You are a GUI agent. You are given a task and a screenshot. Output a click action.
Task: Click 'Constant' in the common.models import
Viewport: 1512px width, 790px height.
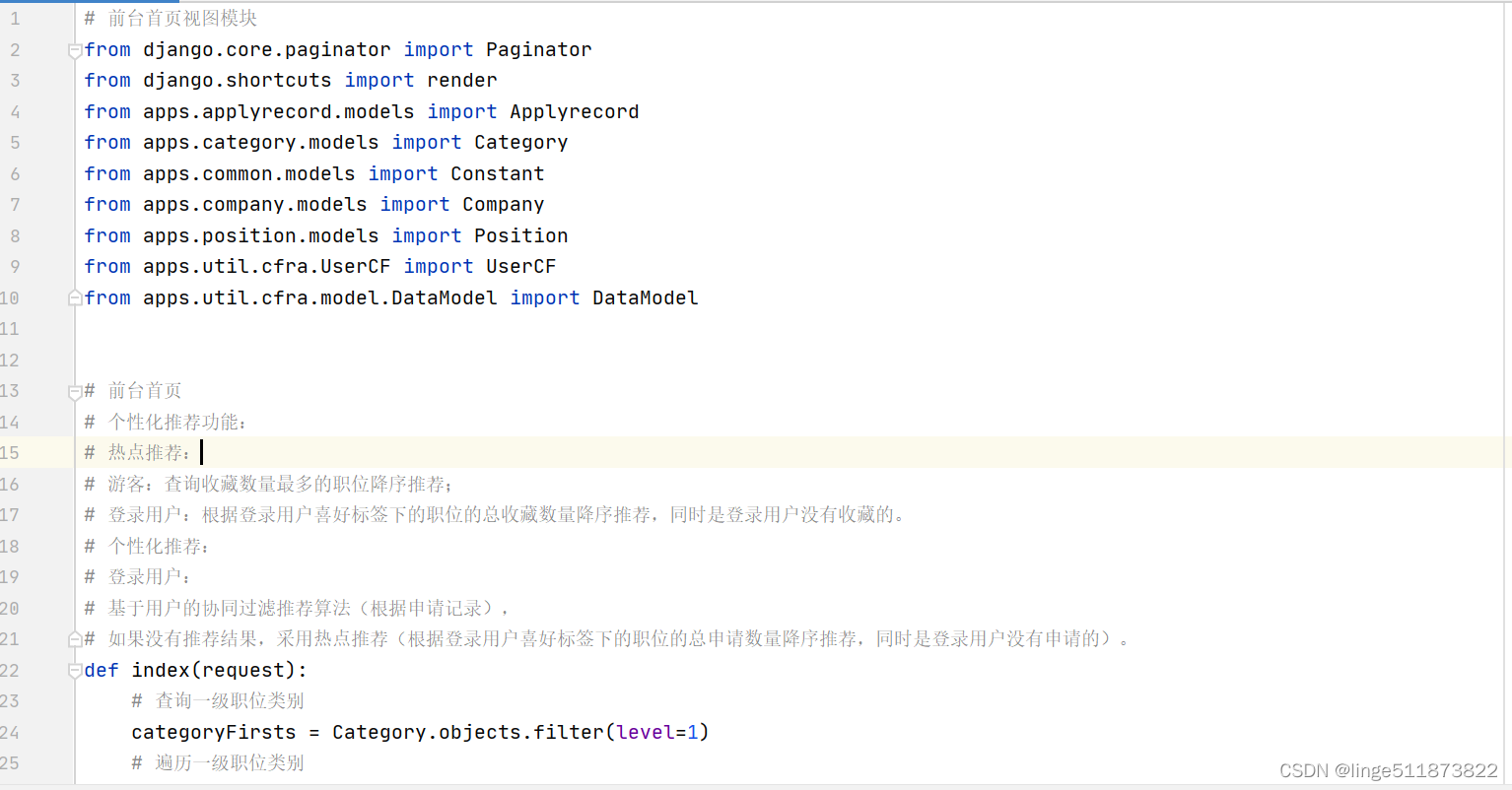(x=498, y=173)
